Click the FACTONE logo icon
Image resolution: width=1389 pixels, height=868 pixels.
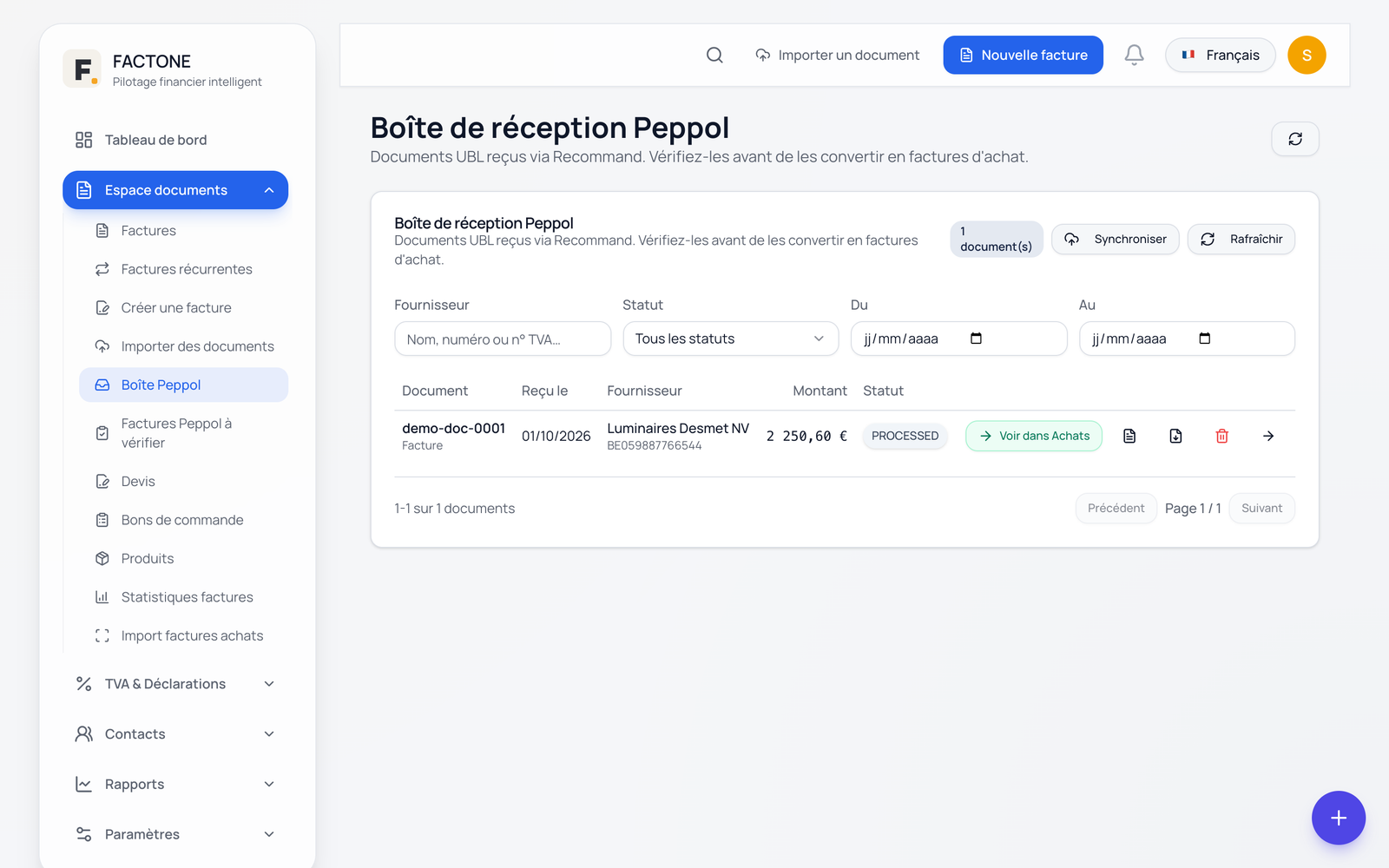[82, 69]
